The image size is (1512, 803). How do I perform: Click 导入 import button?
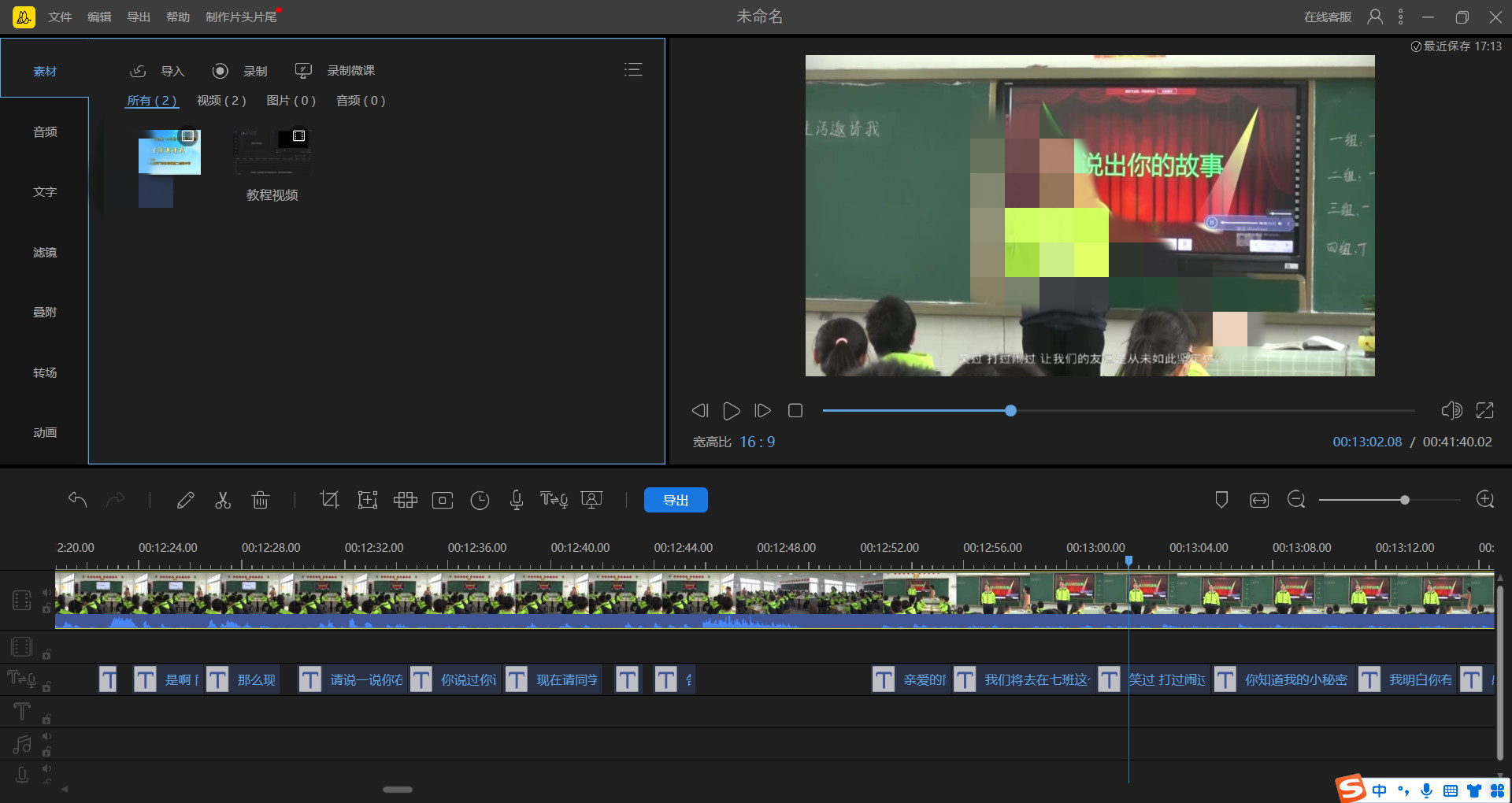point(157,71)
